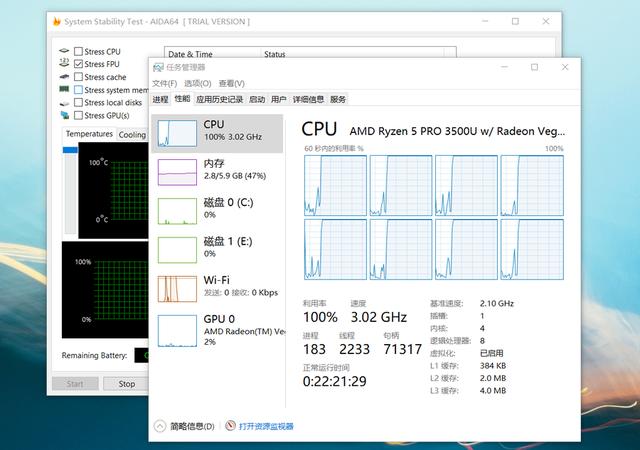Enable Stress GPU(s) checkbox
Image resolution: width=640 pixels, height=450 pixels.
78,116
